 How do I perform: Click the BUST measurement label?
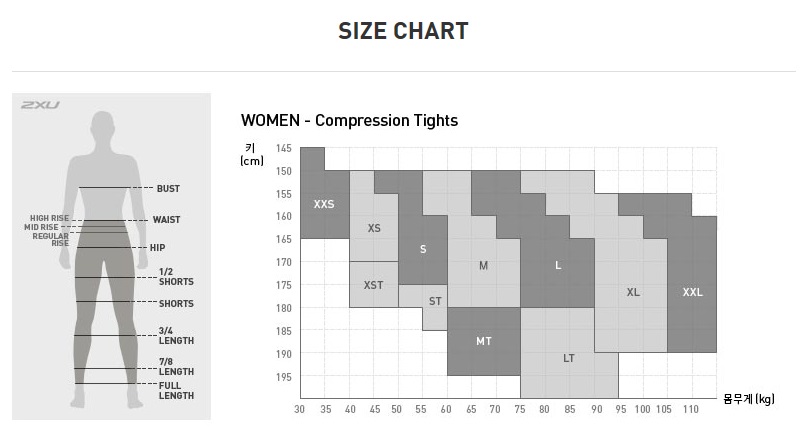pyautogui.click(x=168, y=188)
